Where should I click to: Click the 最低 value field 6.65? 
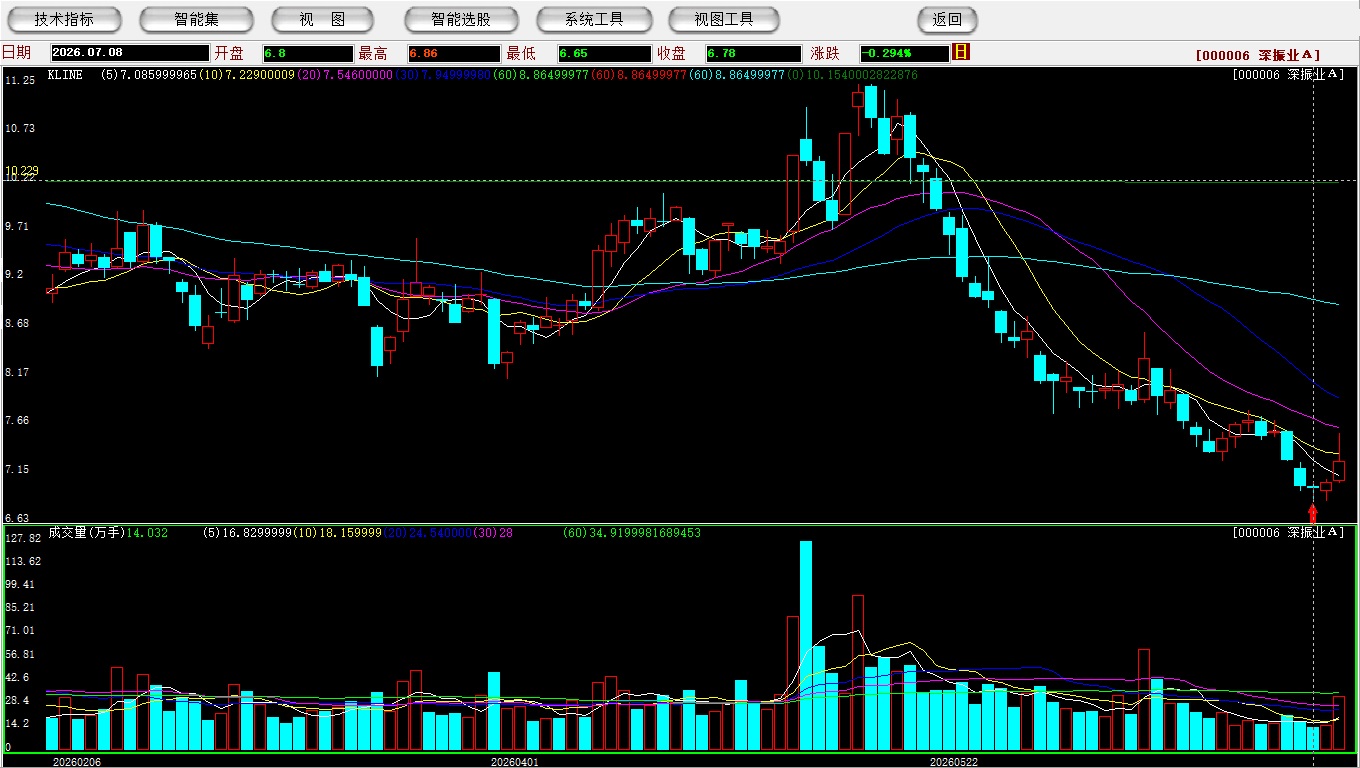coord(605,53)
